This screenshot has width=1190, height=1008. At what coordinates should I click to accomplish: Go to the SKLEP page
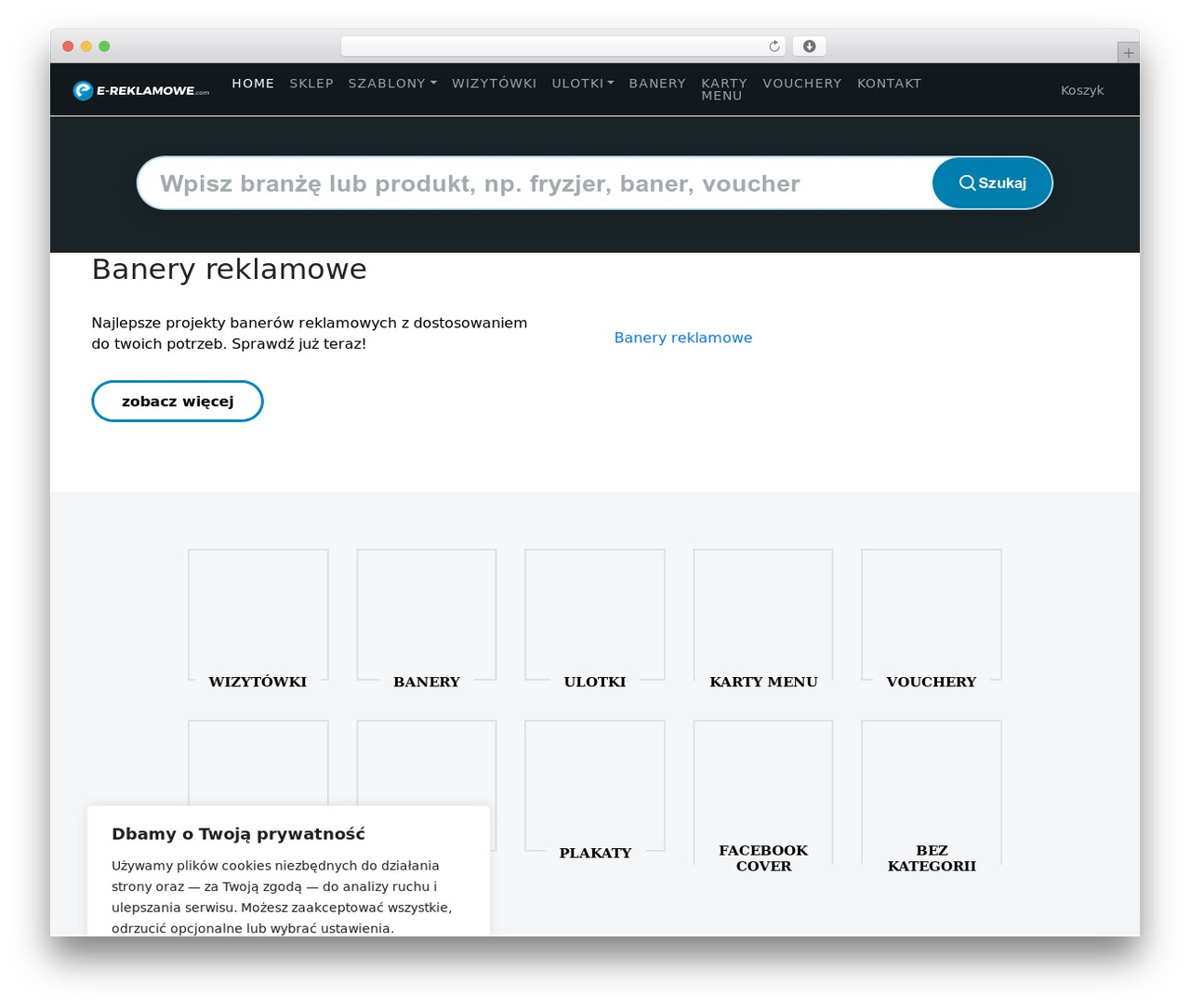(311, 84)
